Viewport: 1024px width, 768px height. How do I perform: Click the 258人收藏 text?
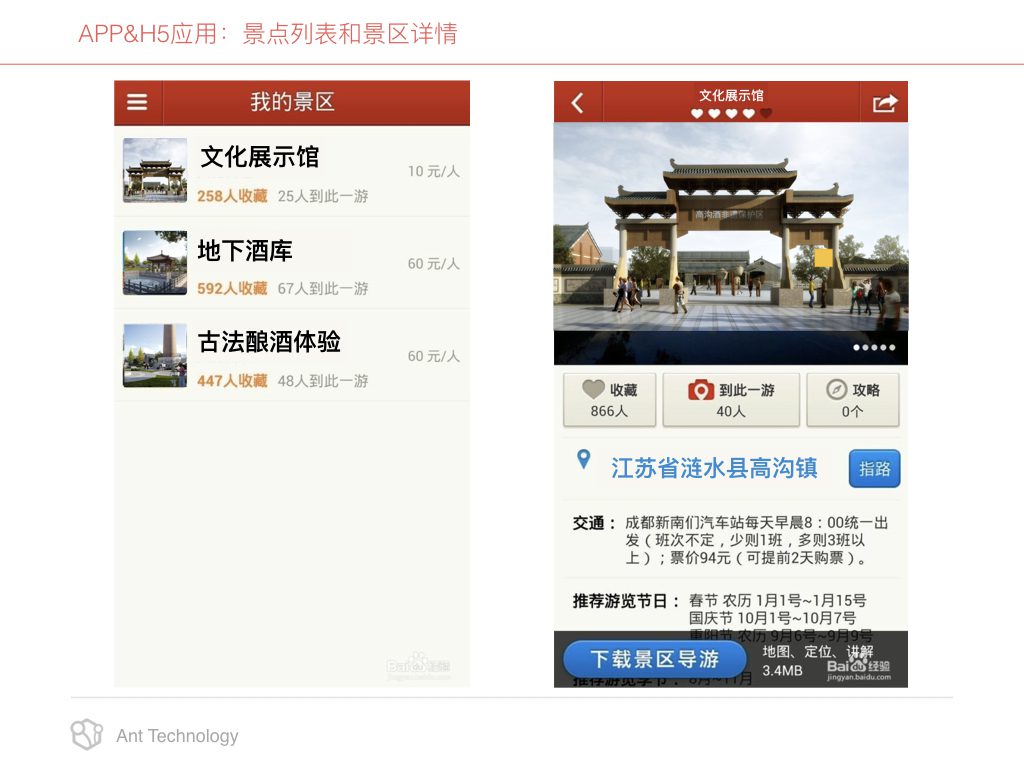pos(232,196)
